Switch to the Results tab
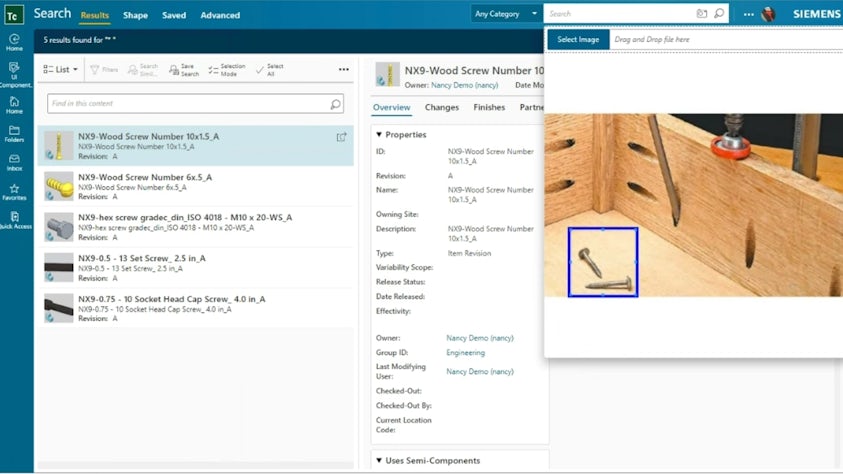This screenshot has height=474, width=843. pos(95,15)
